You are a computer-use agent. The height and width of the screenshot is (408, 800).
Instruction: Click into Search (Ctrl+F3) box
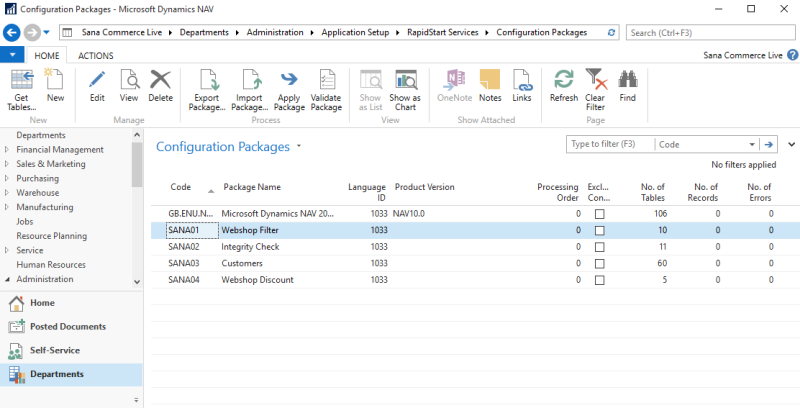(712, 33)
